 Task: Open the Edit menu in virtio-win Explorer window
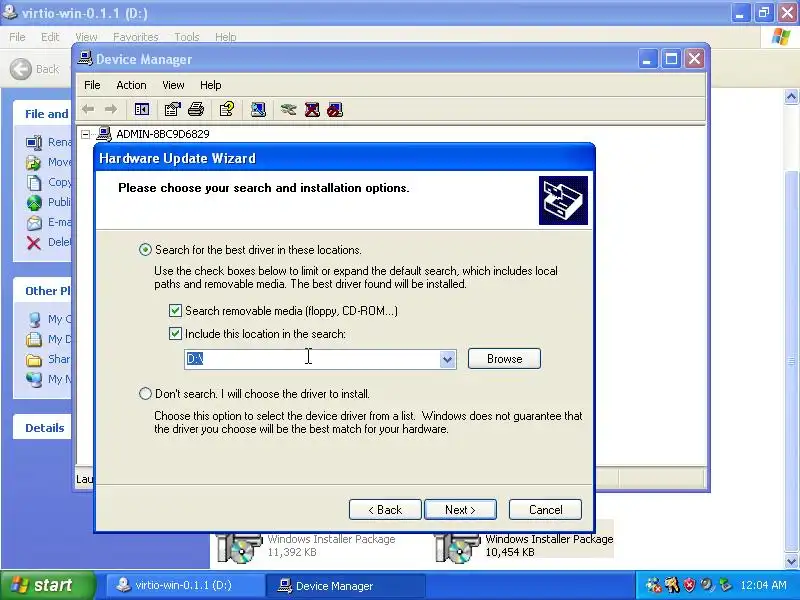point(50,37)
